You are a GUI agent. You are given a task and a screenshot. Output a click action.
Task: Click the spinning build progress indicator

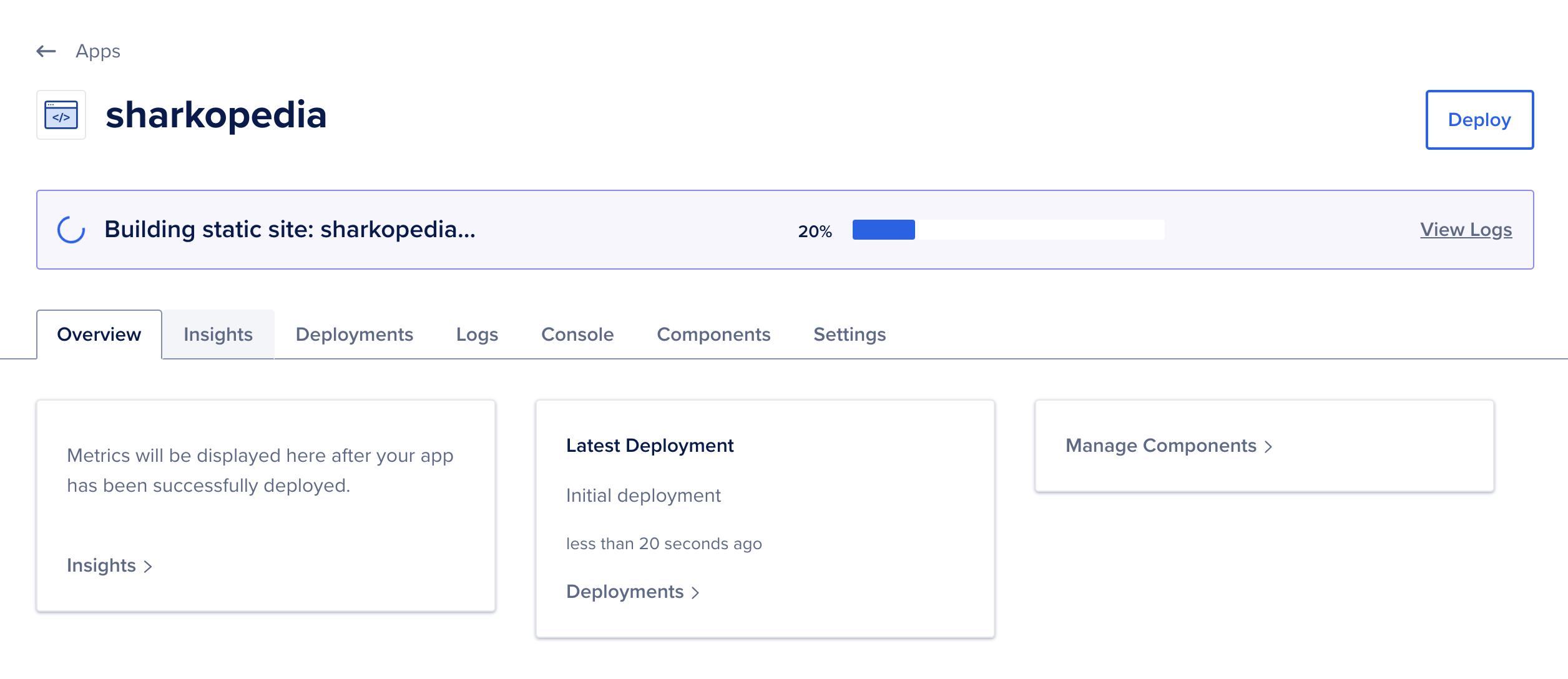point(71,230)
